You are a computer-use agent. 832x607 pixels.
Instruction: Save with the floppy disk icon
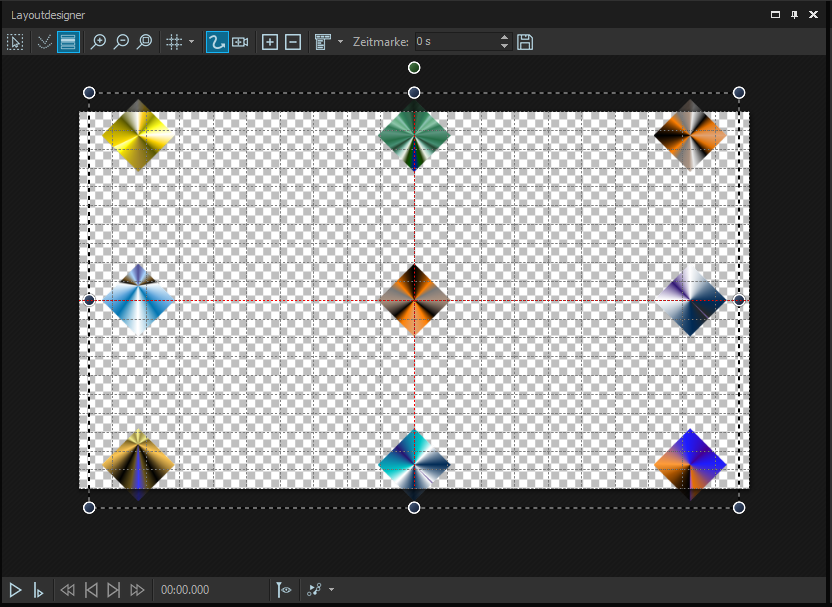coord(525,42)
